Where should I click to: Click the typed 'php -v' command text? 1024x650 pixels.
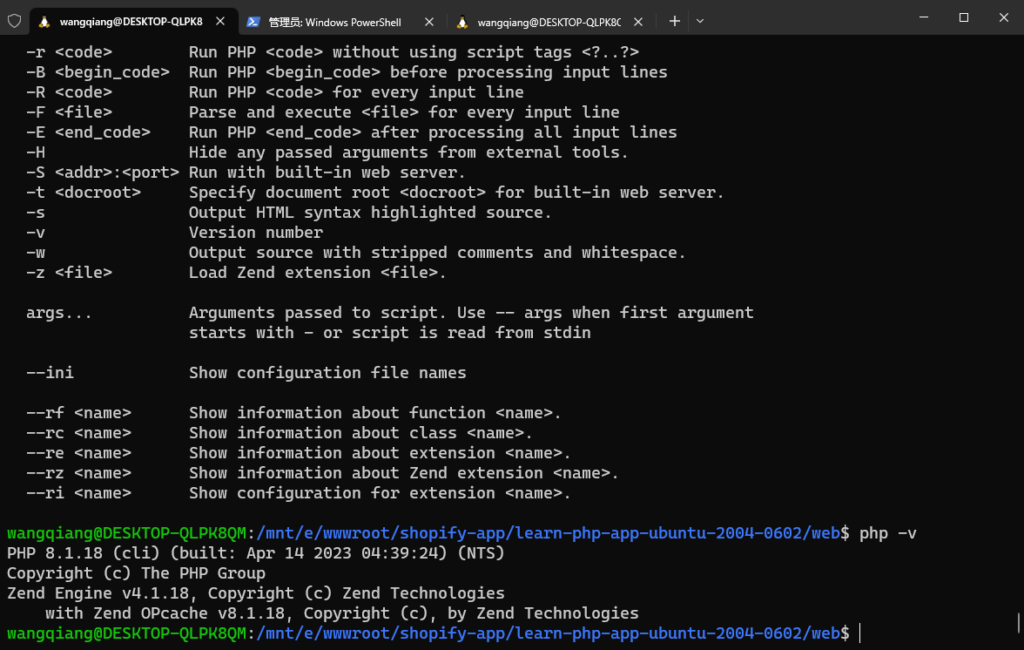point(890,532)
